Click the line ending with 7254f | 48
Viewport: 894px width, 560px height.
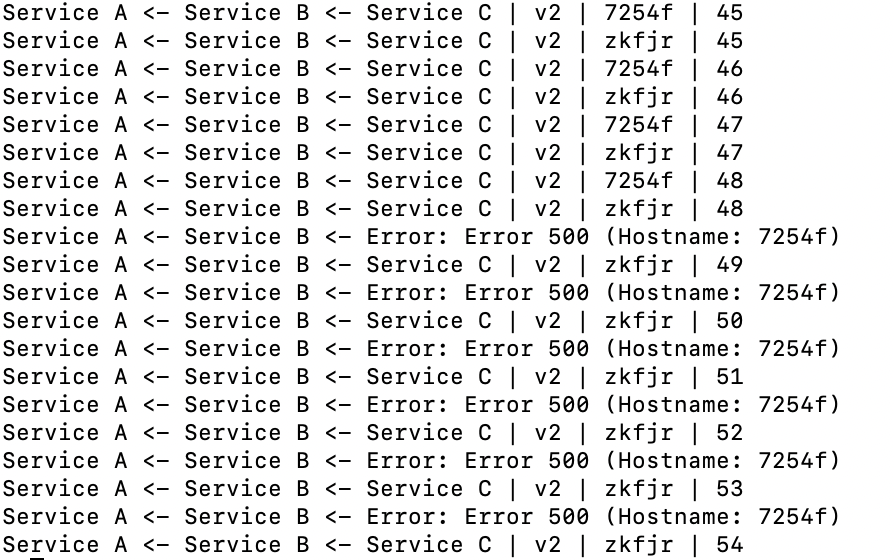click(373, 180)
